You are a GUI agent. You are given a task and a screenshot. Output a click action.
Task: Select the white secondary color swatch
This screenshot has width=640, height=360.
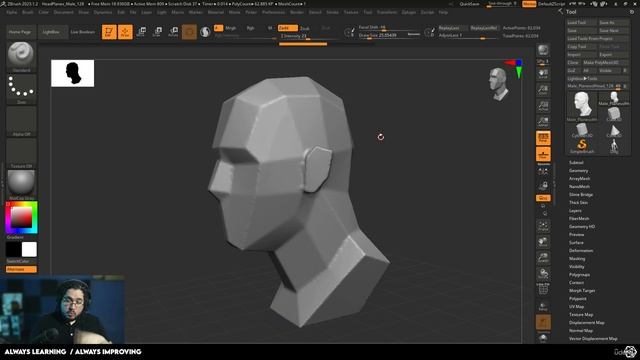29,249
